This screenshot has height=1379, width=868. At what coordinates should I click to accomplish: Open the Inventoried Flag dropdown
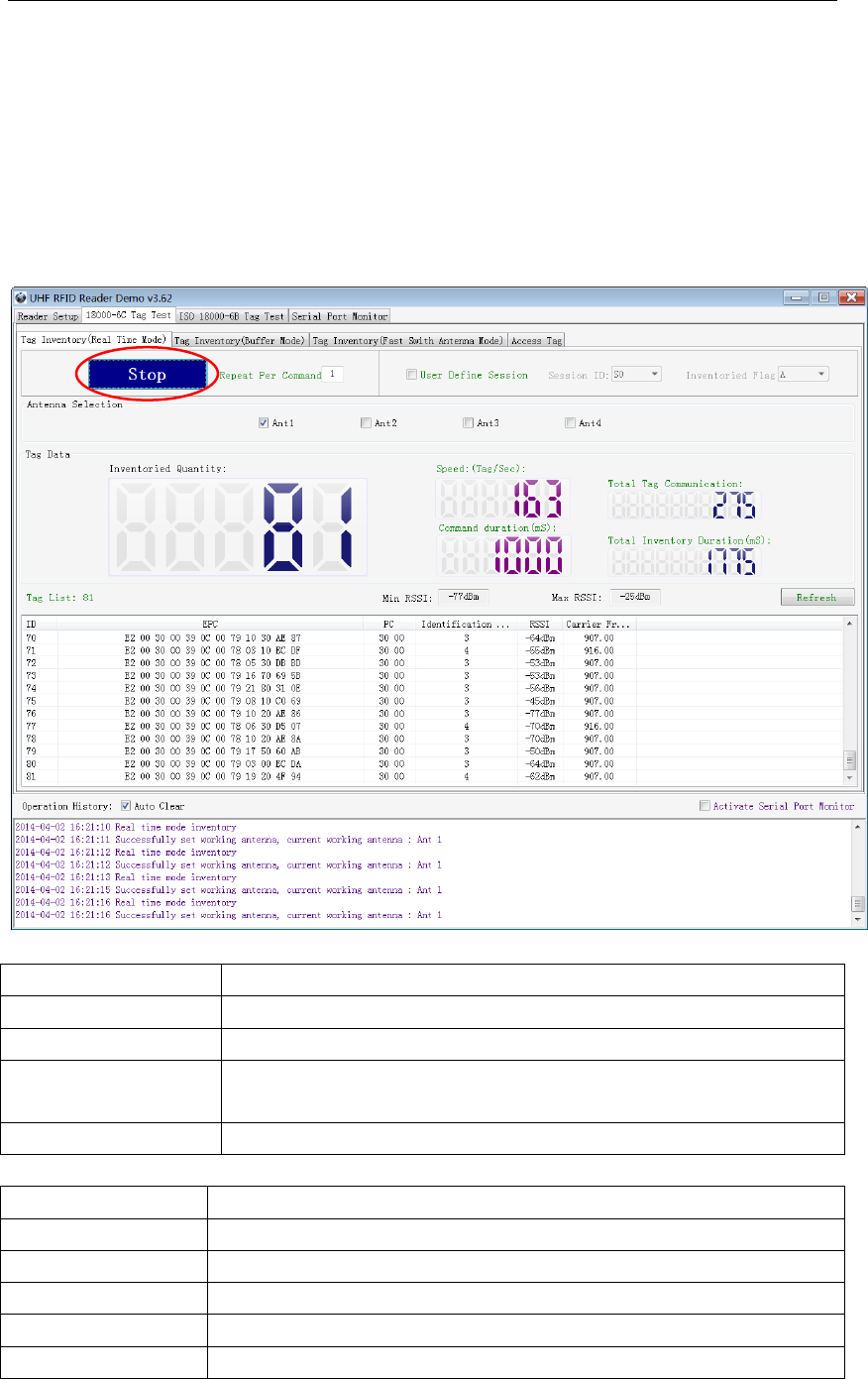point(804,375)
